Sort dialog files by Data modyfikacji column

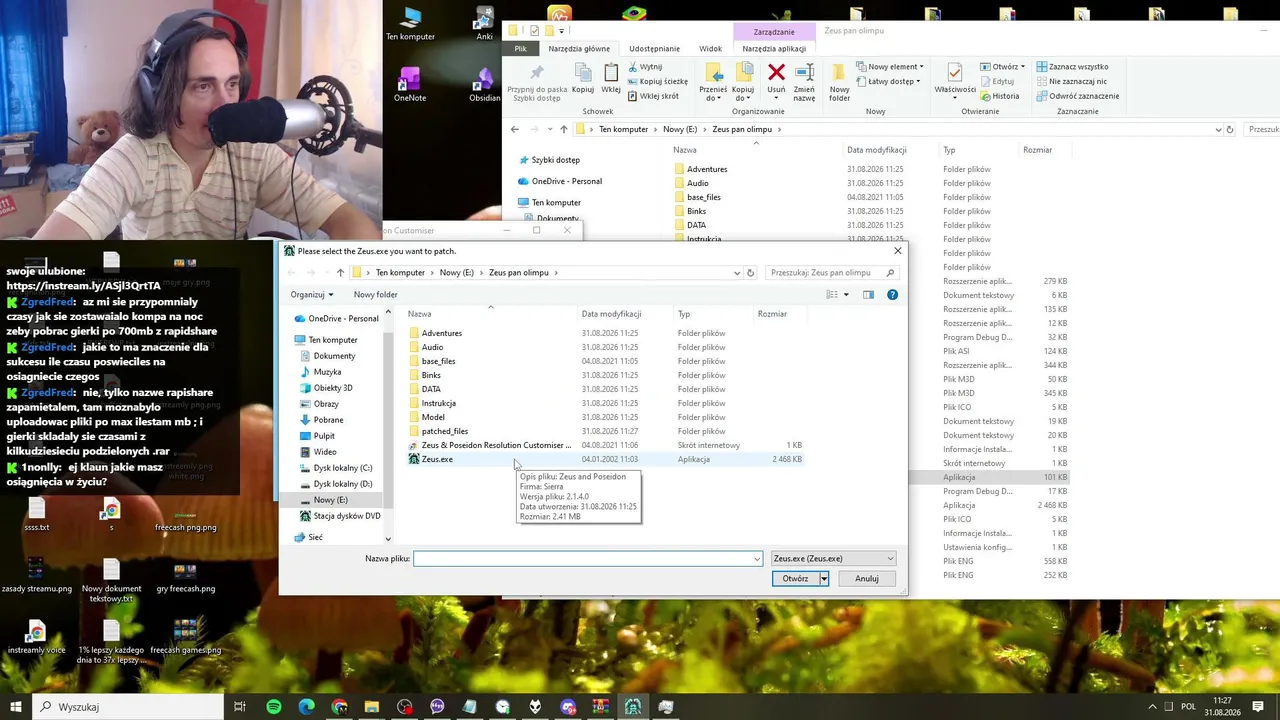[x=611, y=314]
